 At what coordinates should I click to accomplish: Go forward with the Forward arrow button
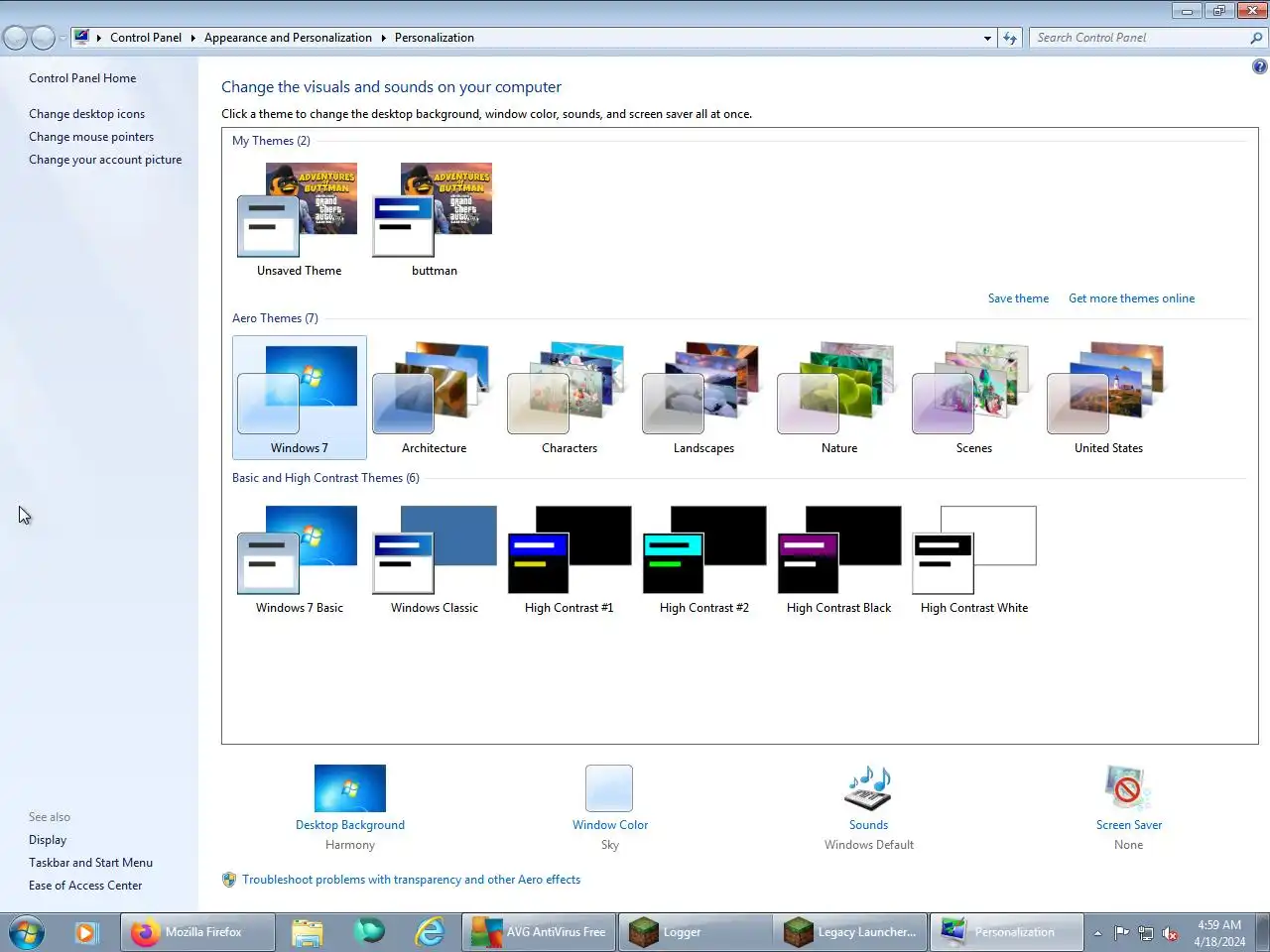43,38
